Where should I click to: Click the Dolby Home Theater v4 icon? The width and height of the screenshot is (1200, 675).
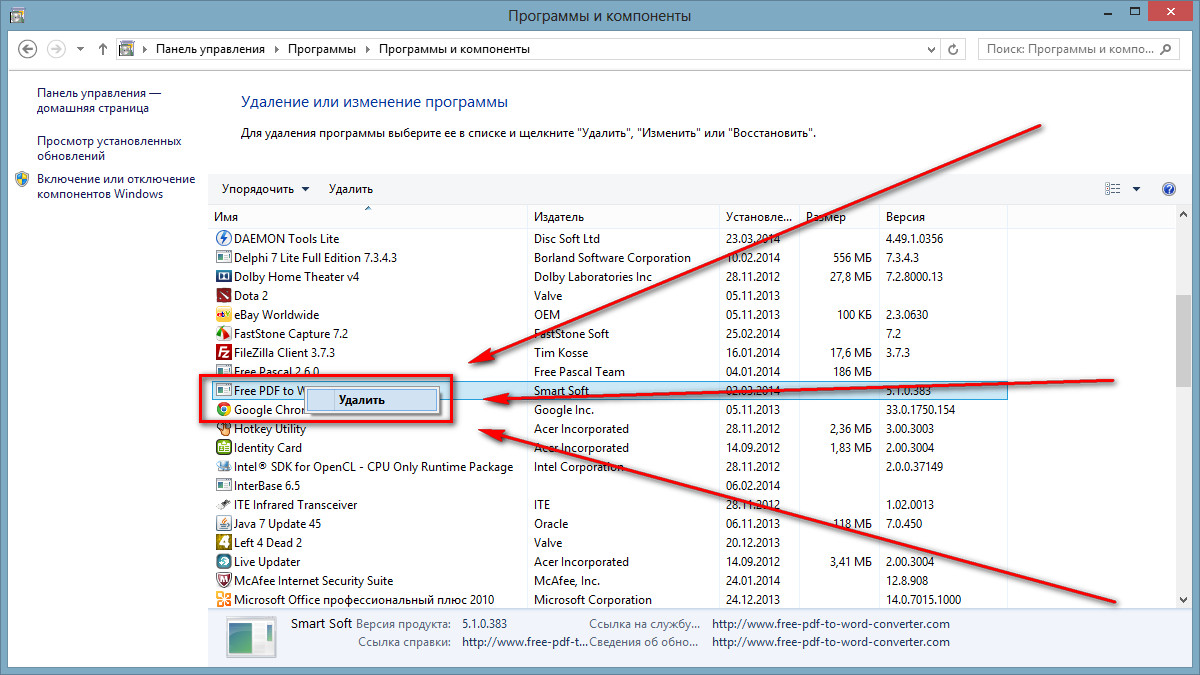click(224, 277)
